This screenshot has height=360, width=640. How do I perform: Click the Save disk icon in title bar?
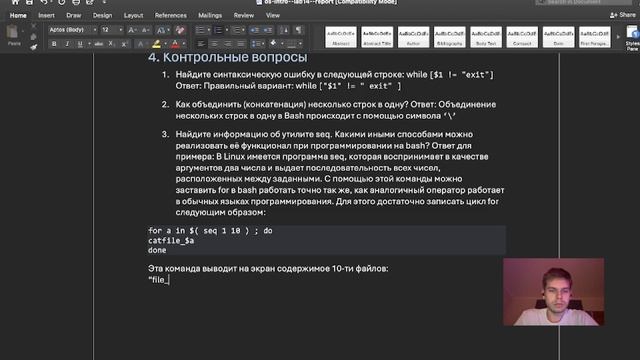click(x=29, y=2)
